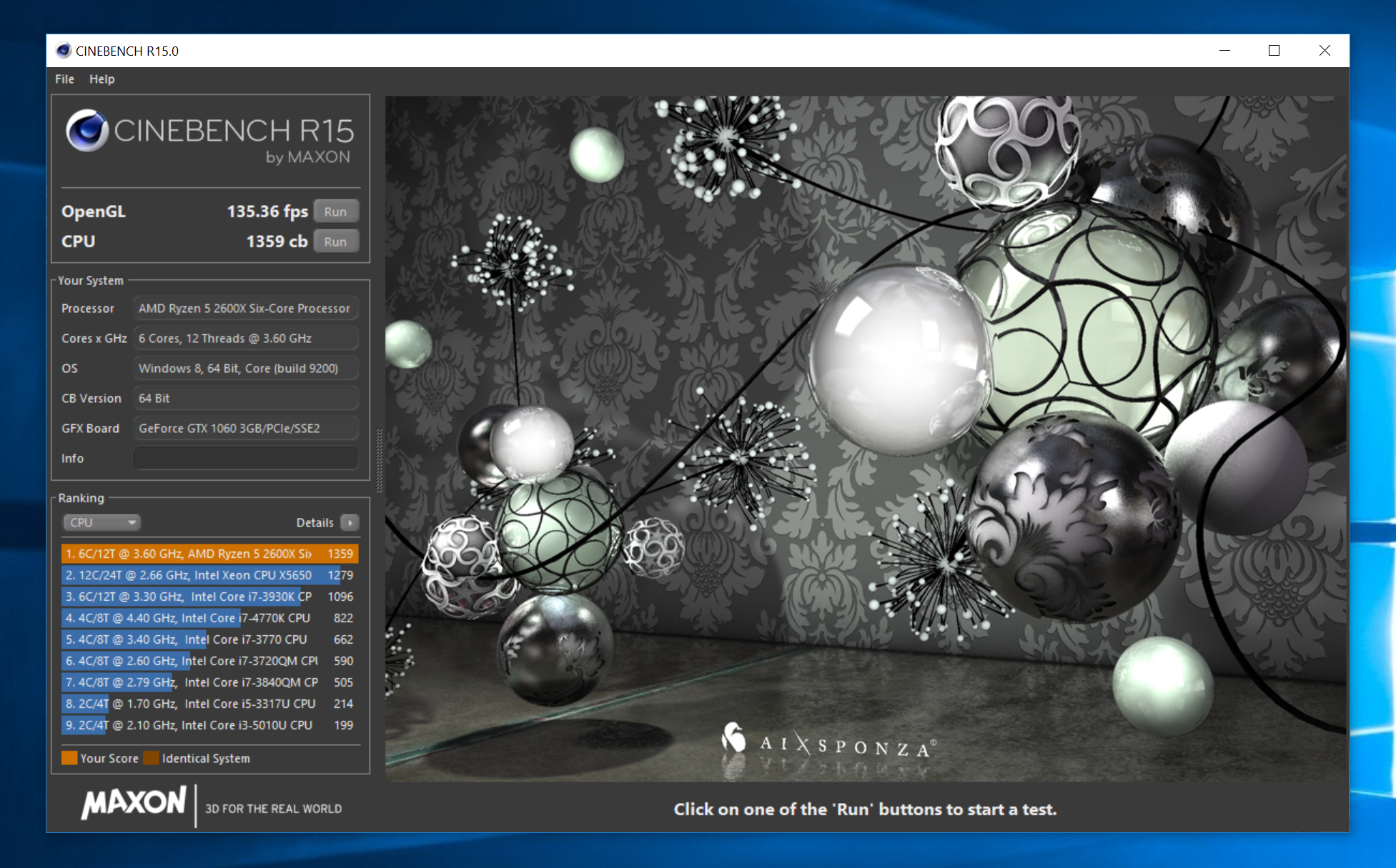Viewport: 1396px width, 868px height.
Task: Select the Core i3-5010U ranking row
Action: pos(209,725)
